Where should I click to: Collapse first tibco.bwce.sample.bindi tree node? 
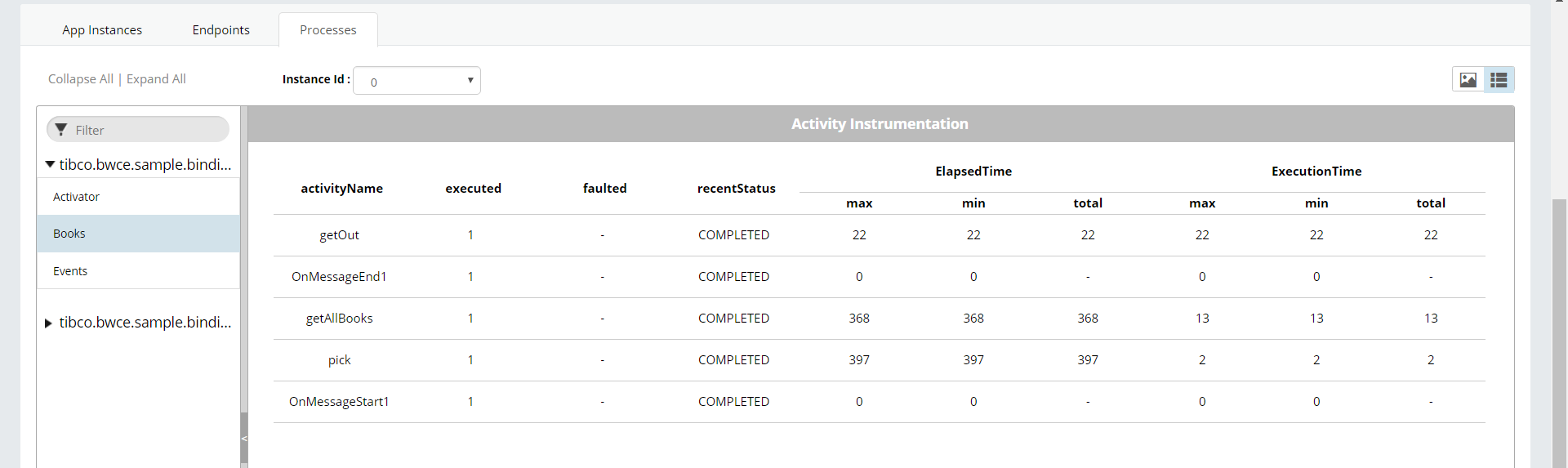(x=50, y=164)
